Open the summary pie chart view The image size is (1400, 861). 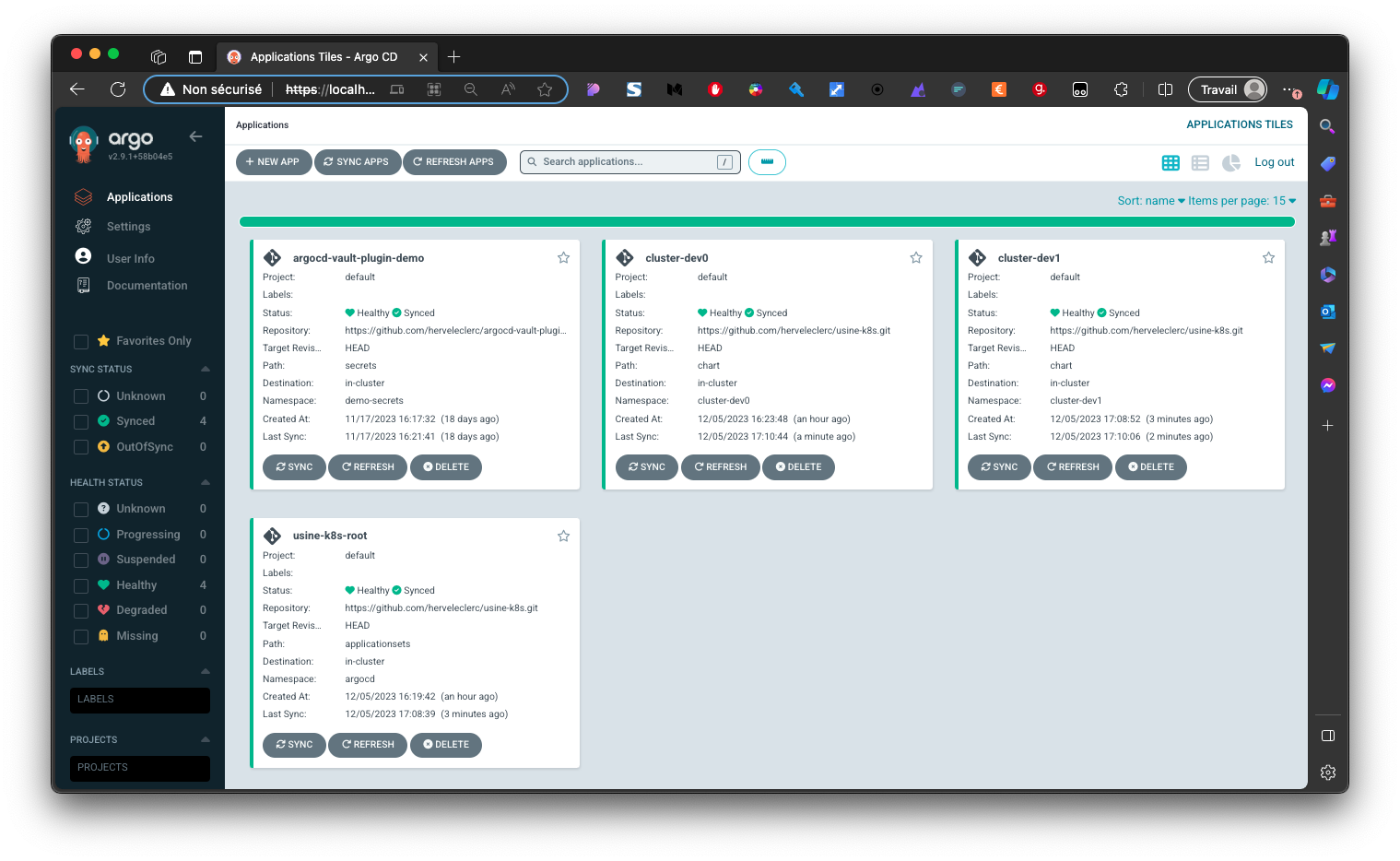point(1230,163)
